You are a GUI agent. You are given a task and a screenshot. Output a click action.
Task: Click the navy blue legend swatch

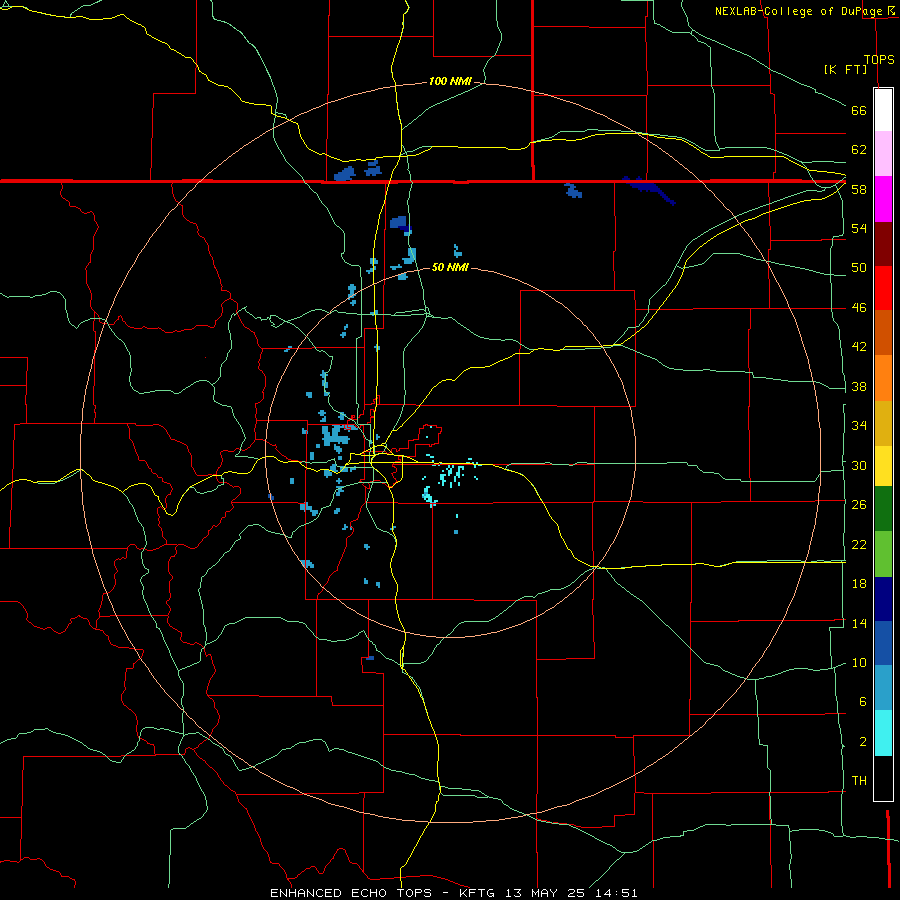pos(883,599)
